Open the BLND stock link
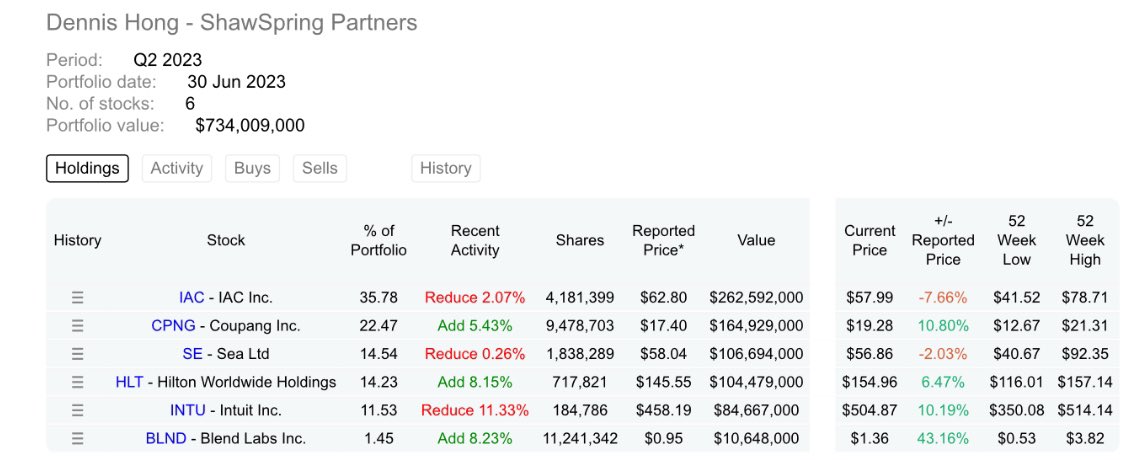Screen dimensions: 1138x460 click(167, 438)
